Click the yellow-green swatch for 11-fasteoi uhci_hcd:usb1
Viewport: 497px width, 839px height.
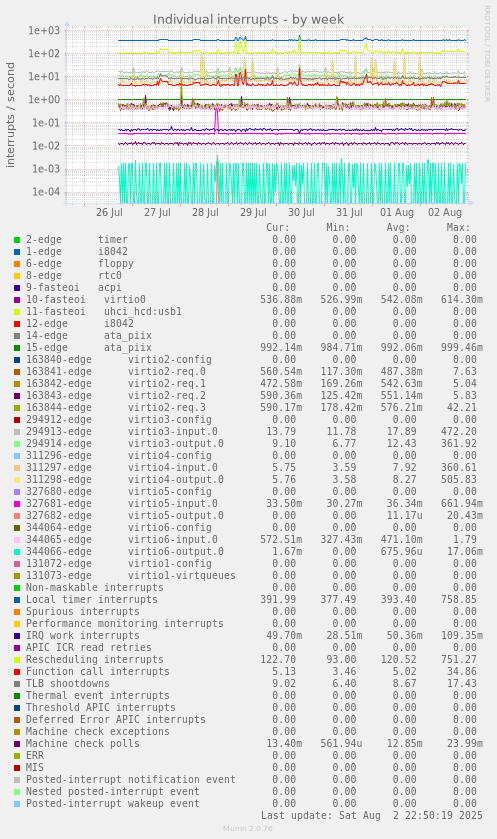(17, 312)
